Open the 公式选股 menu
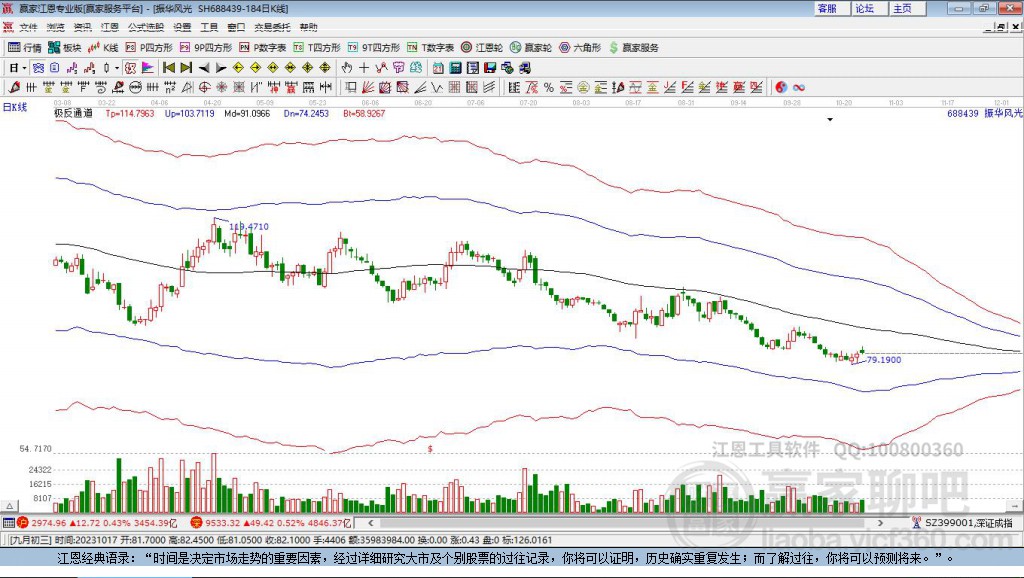Viewport: 1024px width, 578px height. point(146,27)
